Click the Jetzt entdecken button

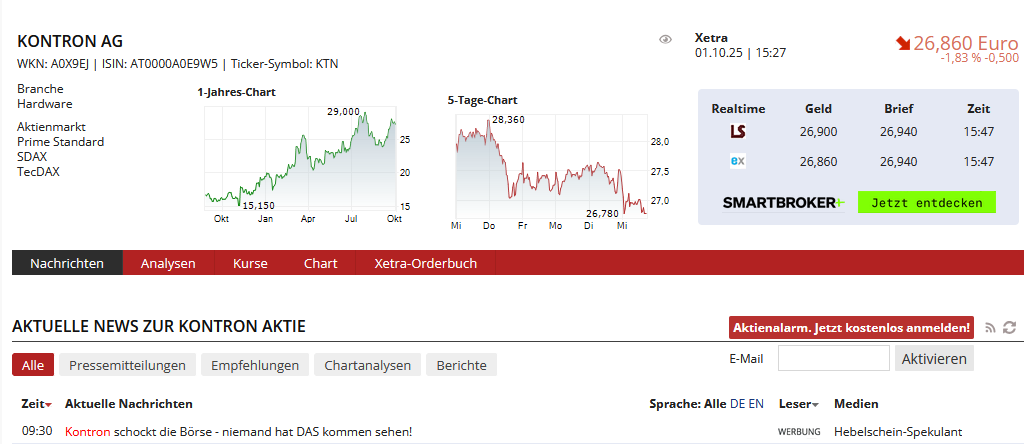(927, 202)
